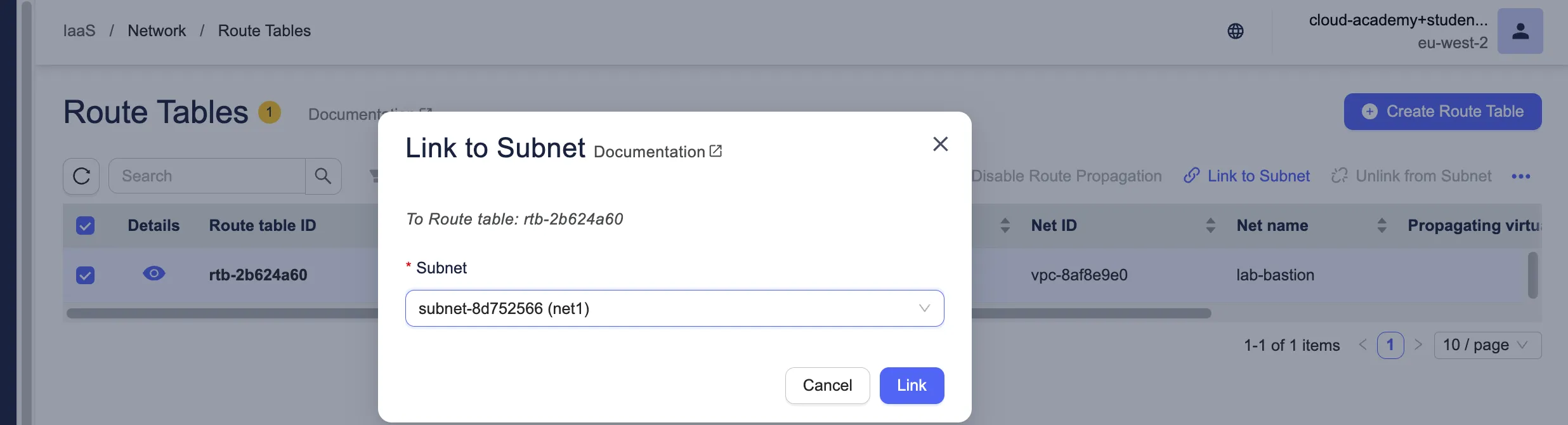Image resolution: width=1568 pixels, height=425 pixels.
Task: Open the 10 / page size dropdown
Action: [1487, 345]
